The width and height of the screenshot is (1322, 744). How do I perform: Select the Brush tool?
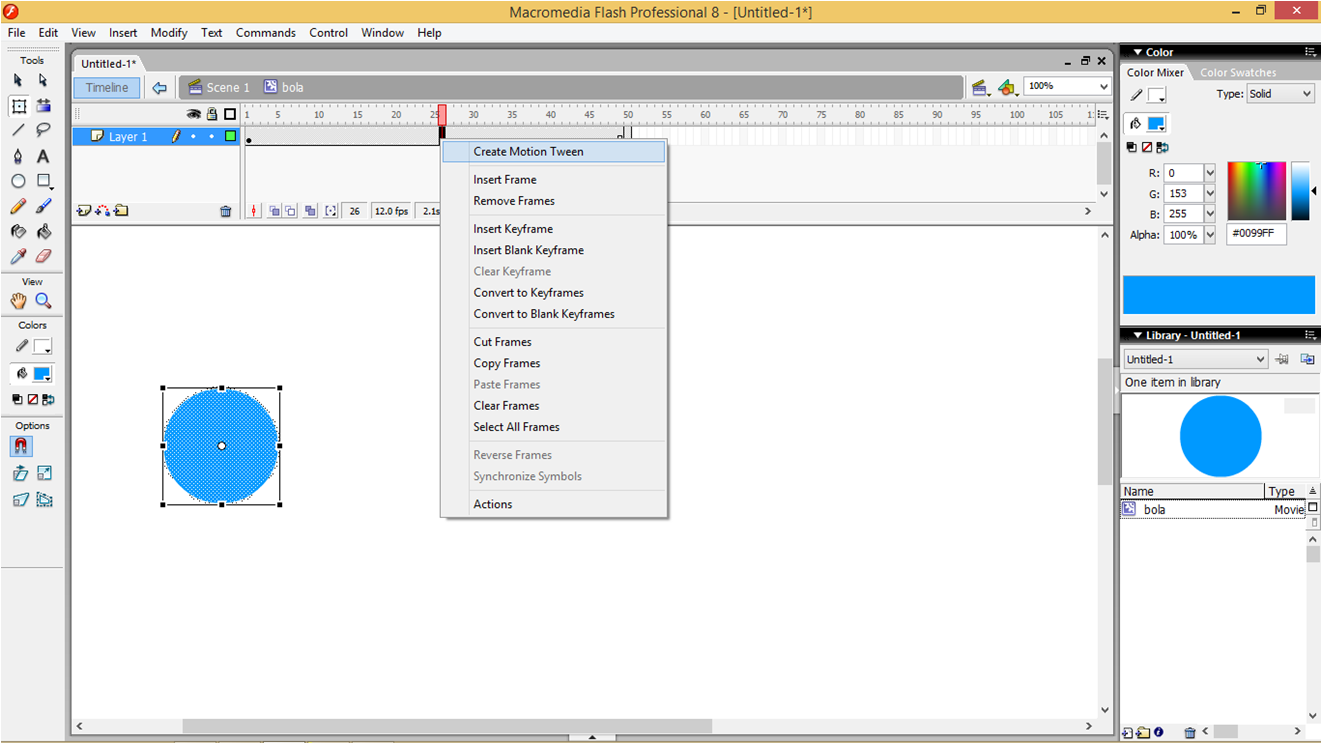43,206
